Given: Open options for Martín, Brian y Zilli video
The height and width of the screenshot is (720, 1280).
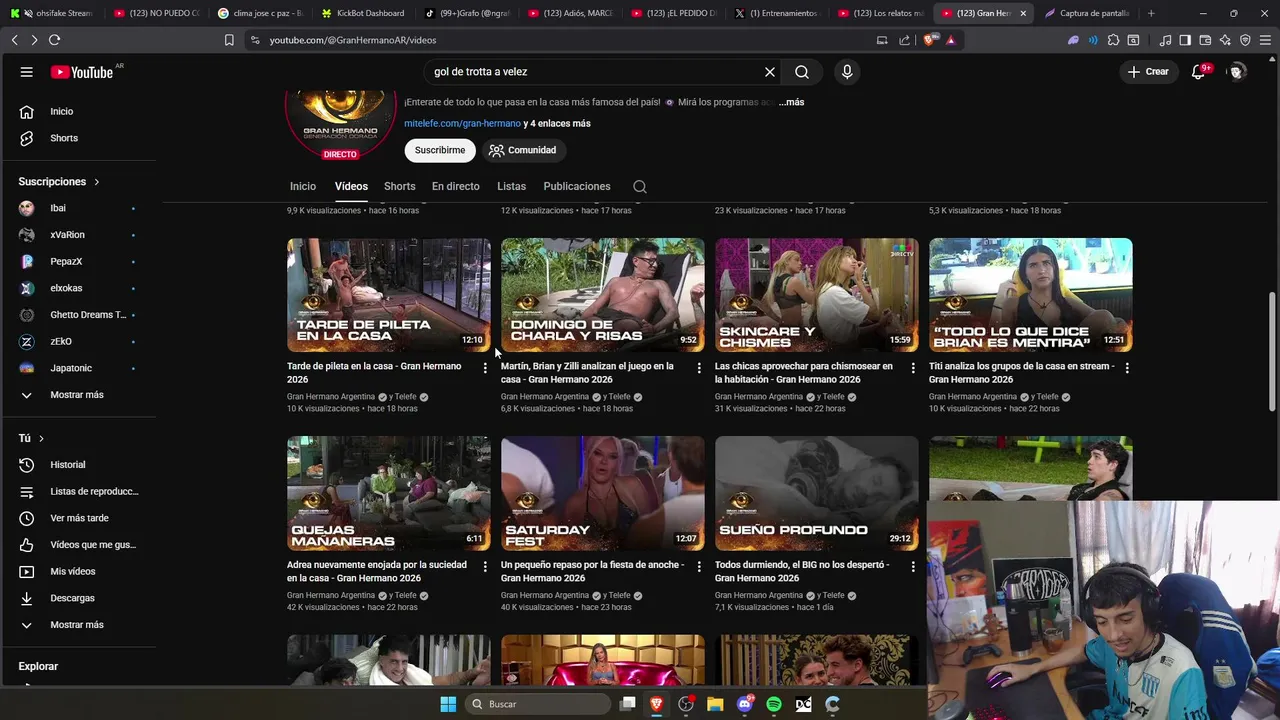Looking at the screenshot, I should [x=699, y=368].
